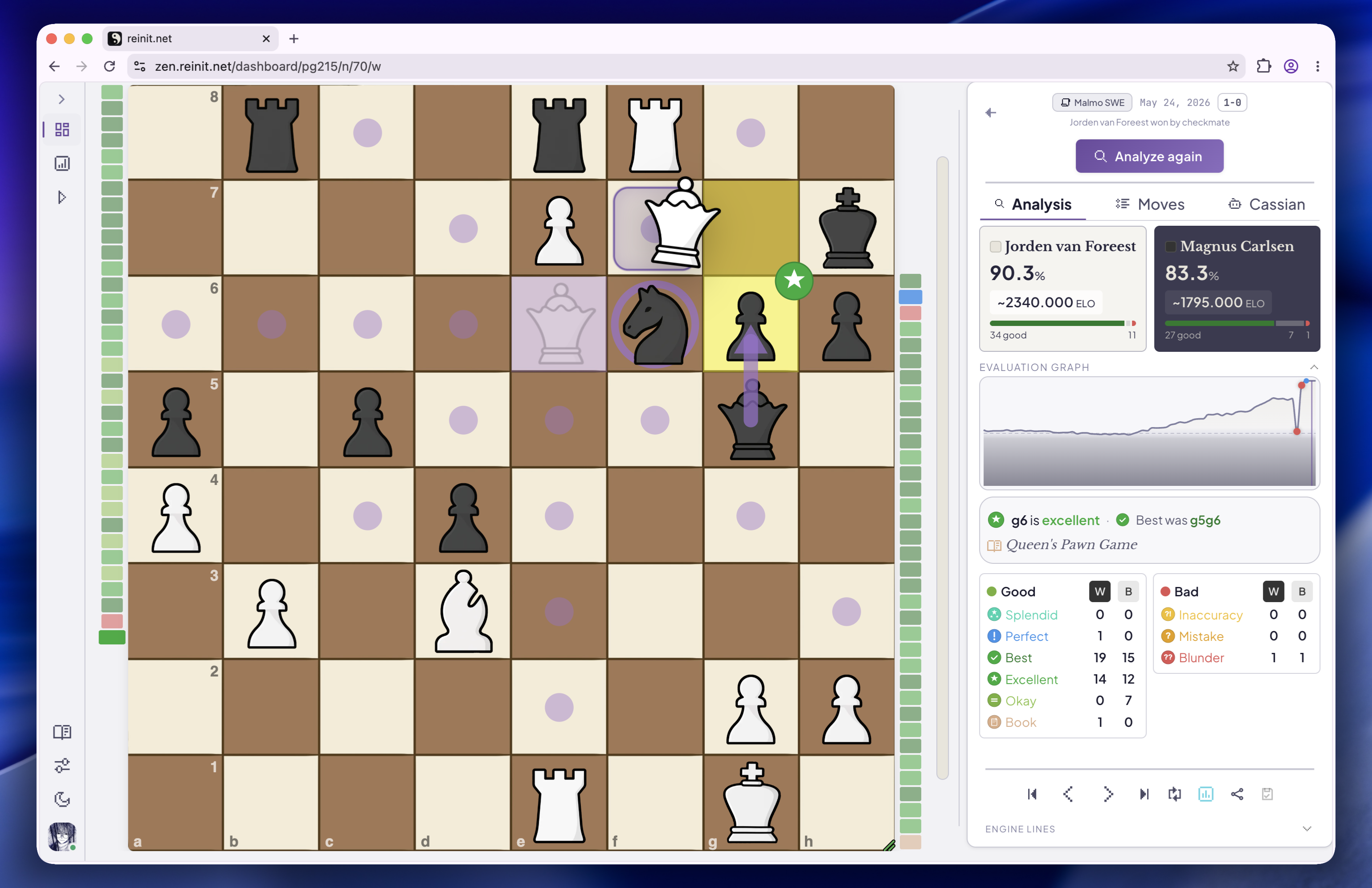Click the clipboard check icon

tap(1267, 794)
